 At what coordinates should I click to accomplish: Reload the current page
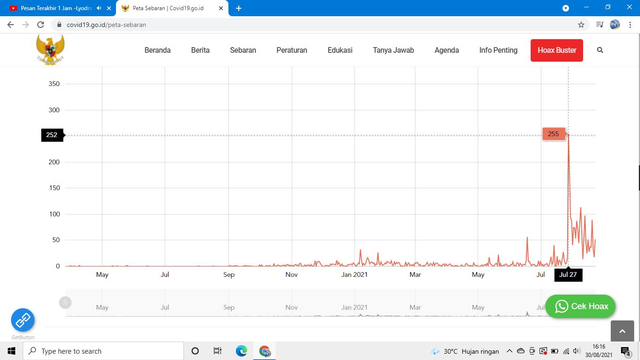(x=40, y=24)
